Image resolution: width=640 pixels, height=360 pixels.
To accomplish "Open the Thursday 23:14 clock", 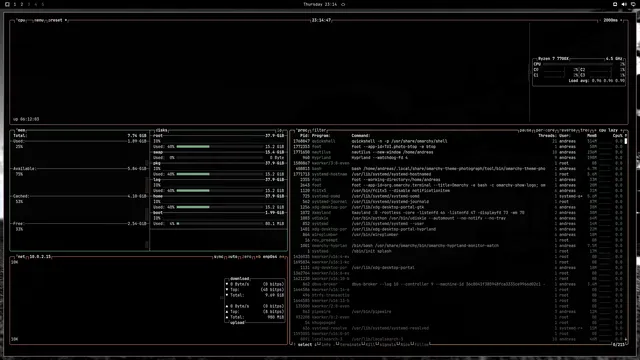I will coord(320,4).
